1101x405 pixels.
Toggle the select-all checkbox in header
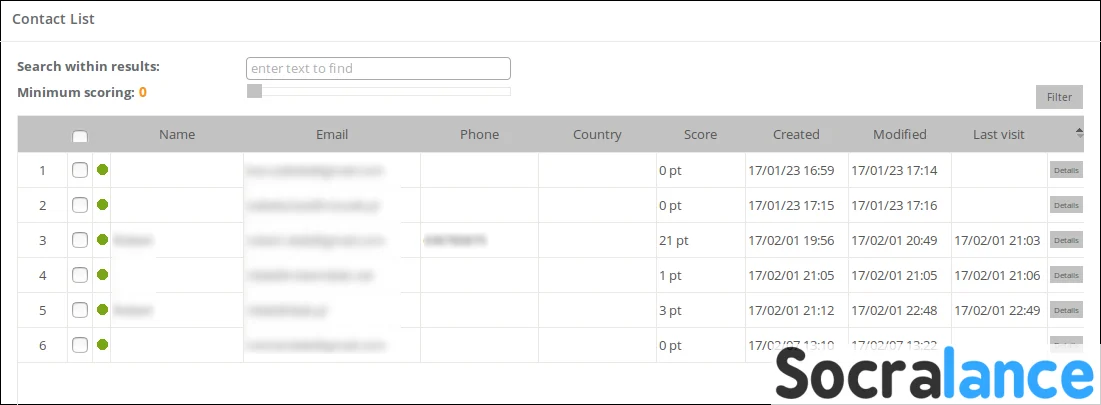coord(80,137)
